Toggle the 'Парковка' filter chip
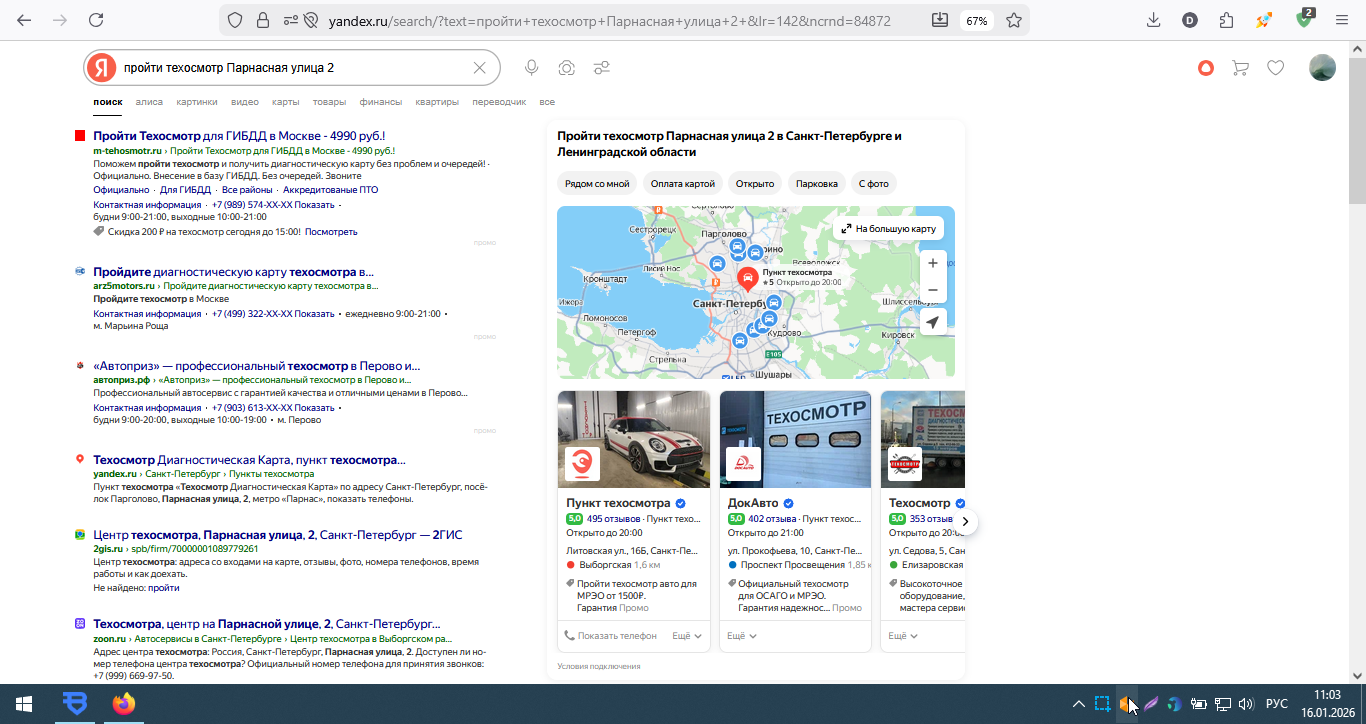 pos(817,184)
